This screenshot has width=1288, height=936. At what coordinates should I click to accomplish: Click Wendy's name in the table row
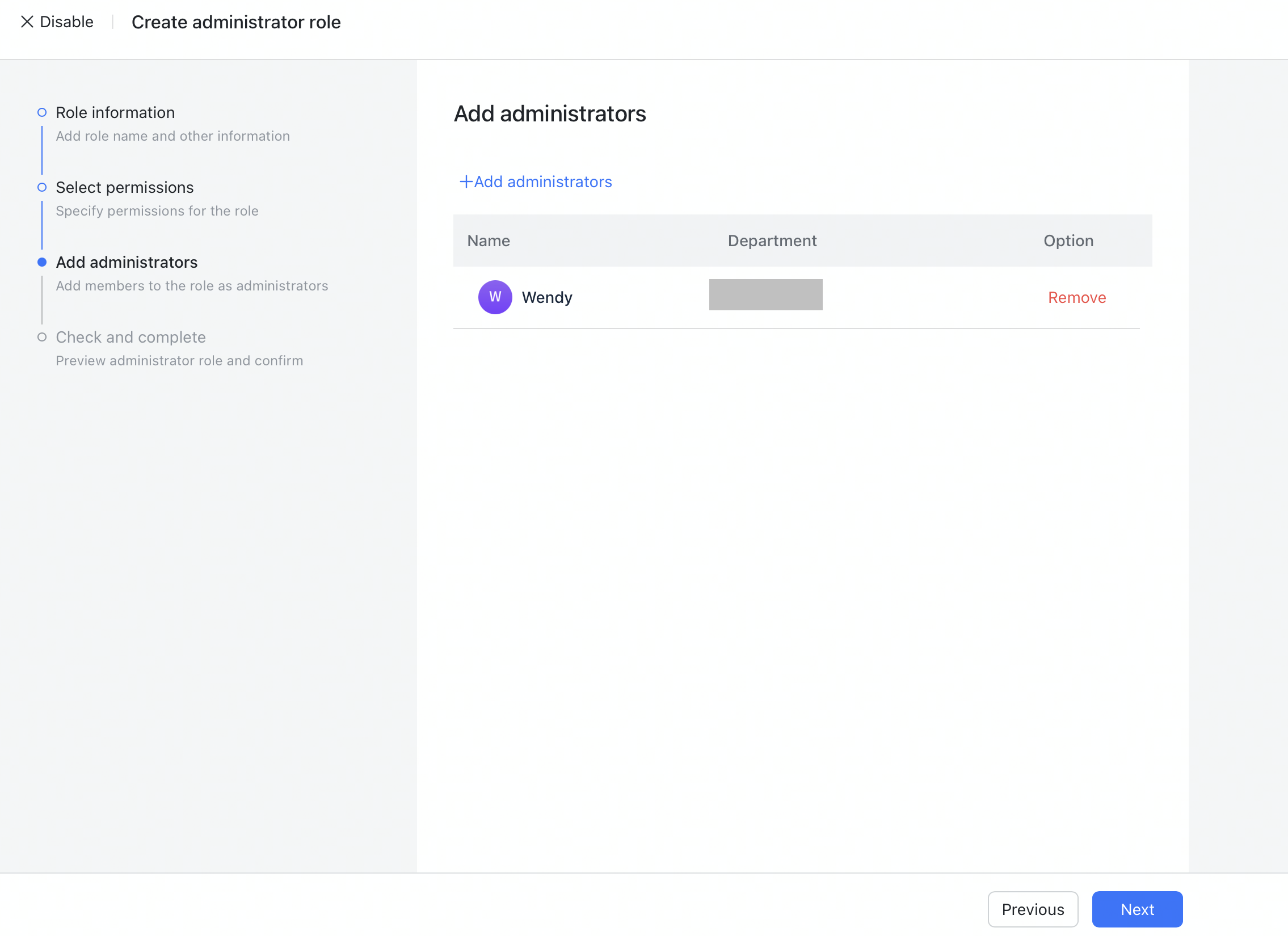pyautogui.click(x=547, y=297)
